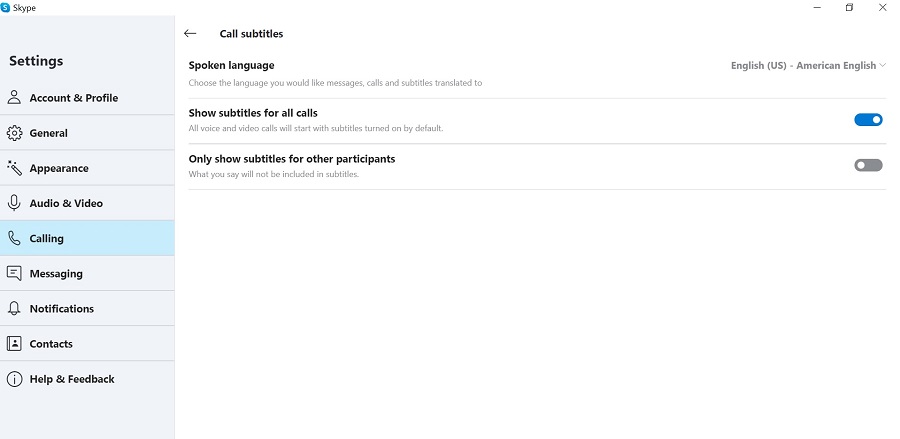Image resolution: width=900 pixels, height=439 pixels.
Task: Enable Only show subtitles for other participants
Action: click(x=868, y=165)
